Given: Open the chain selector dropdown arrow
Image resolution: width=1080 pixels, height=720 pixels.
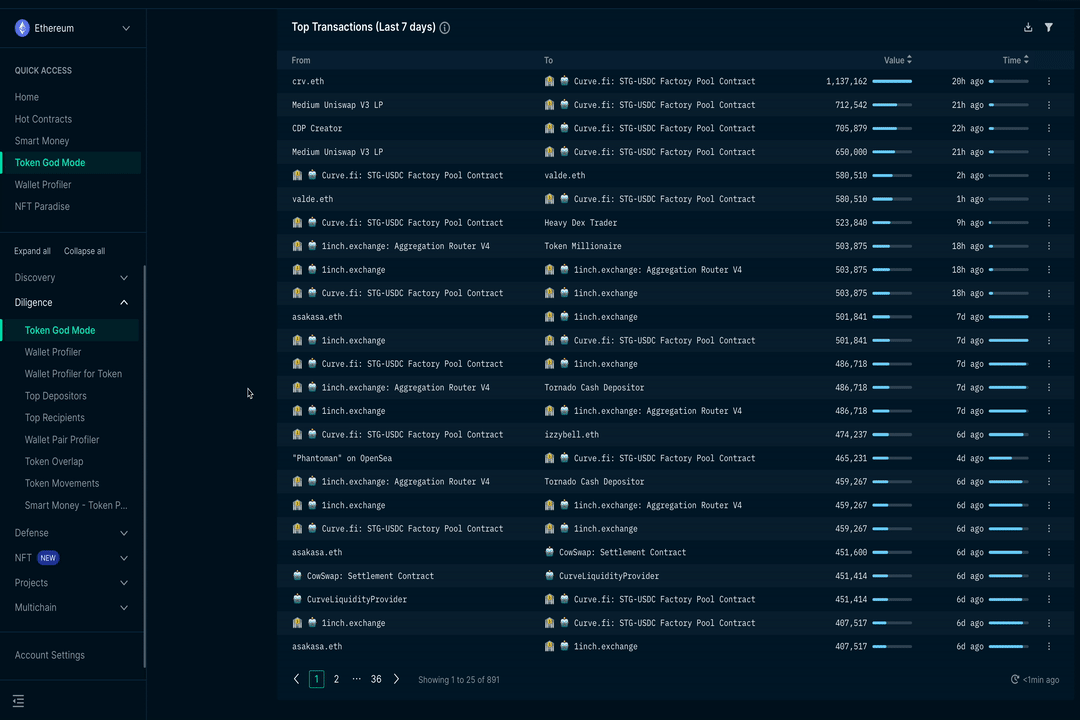Looking at the screenshot, I should click(x=126, y=28).
